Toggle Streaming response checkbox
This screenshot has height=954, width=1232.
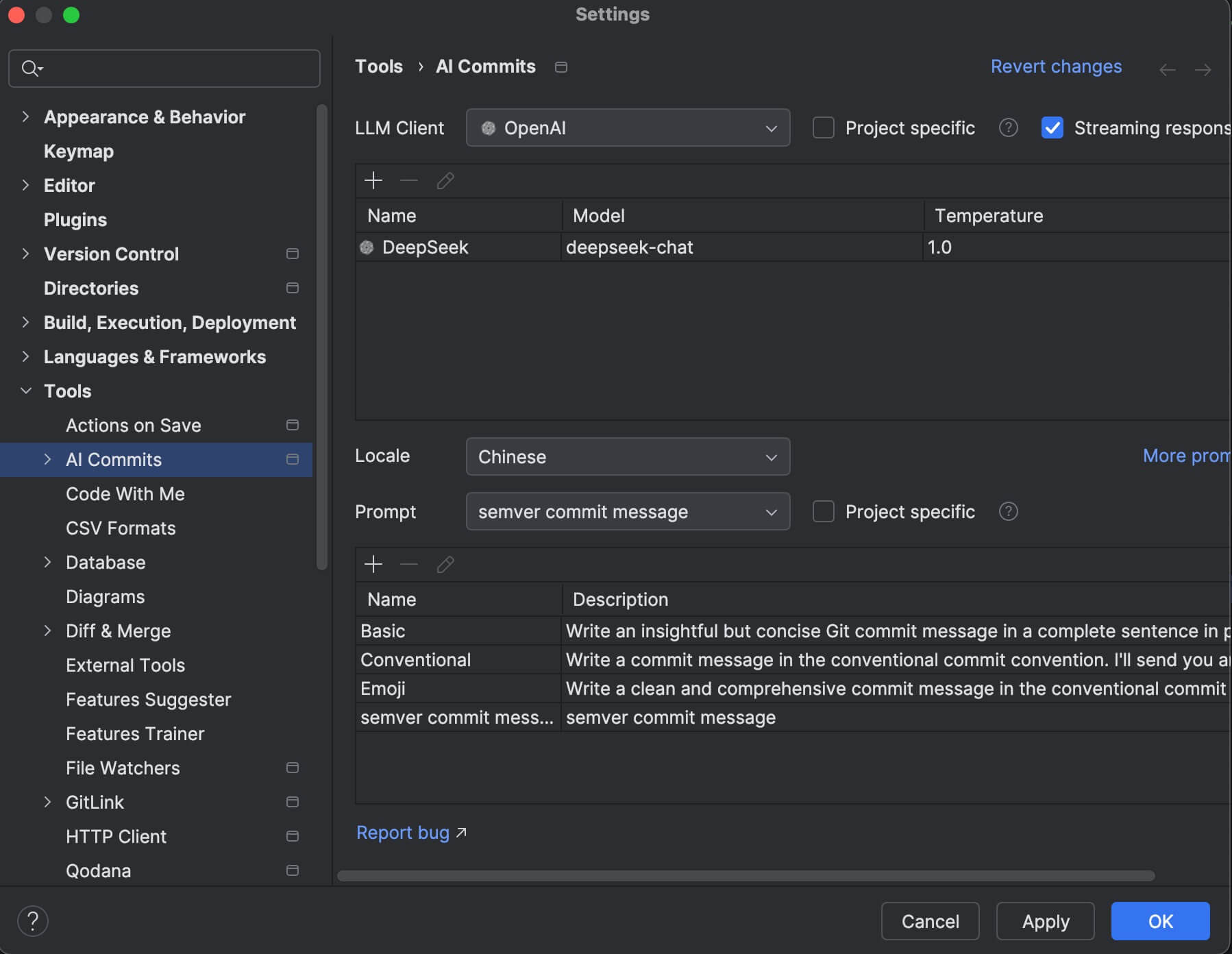(1052, 127)
